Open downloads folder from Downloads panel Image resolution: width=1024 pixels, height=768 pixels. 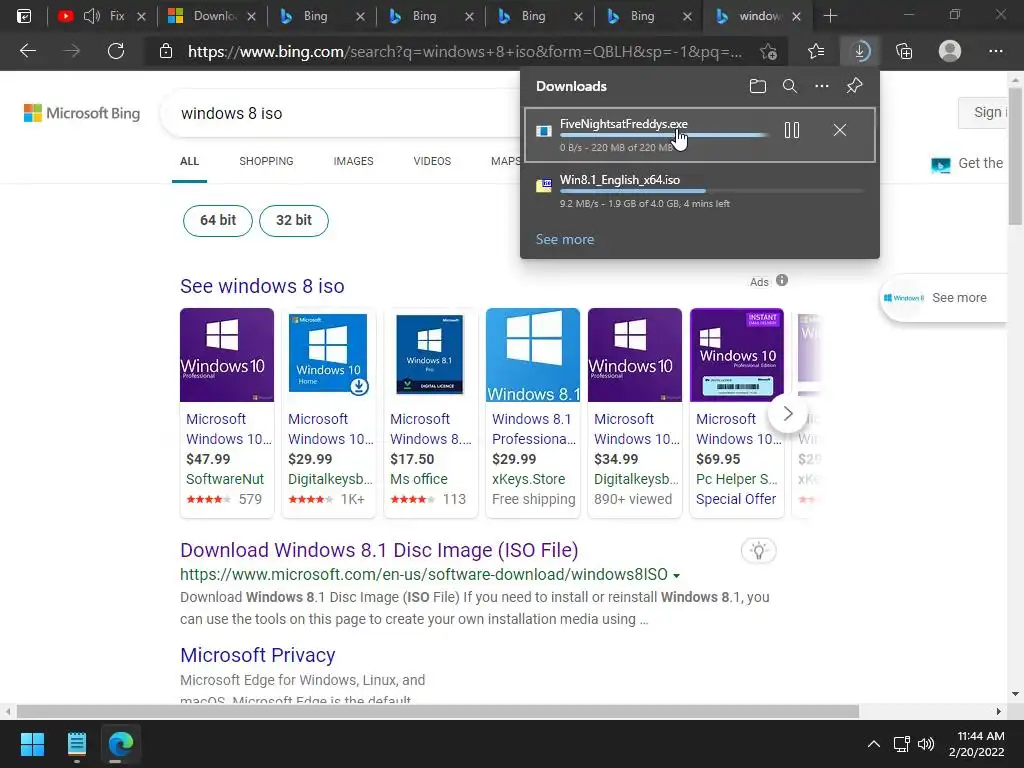(758, 86)
